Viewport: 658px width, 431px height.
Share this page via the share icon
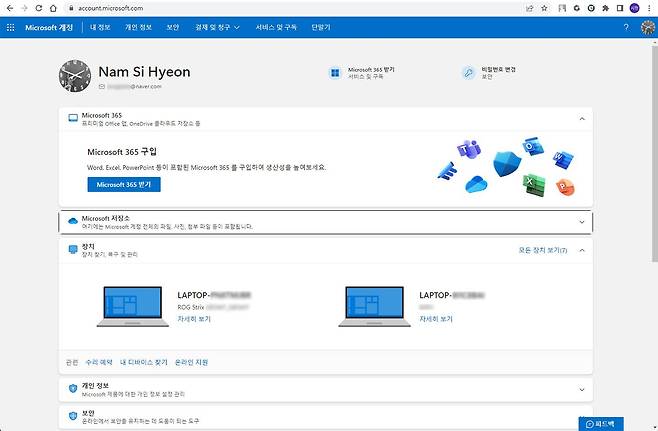point(530,8)
